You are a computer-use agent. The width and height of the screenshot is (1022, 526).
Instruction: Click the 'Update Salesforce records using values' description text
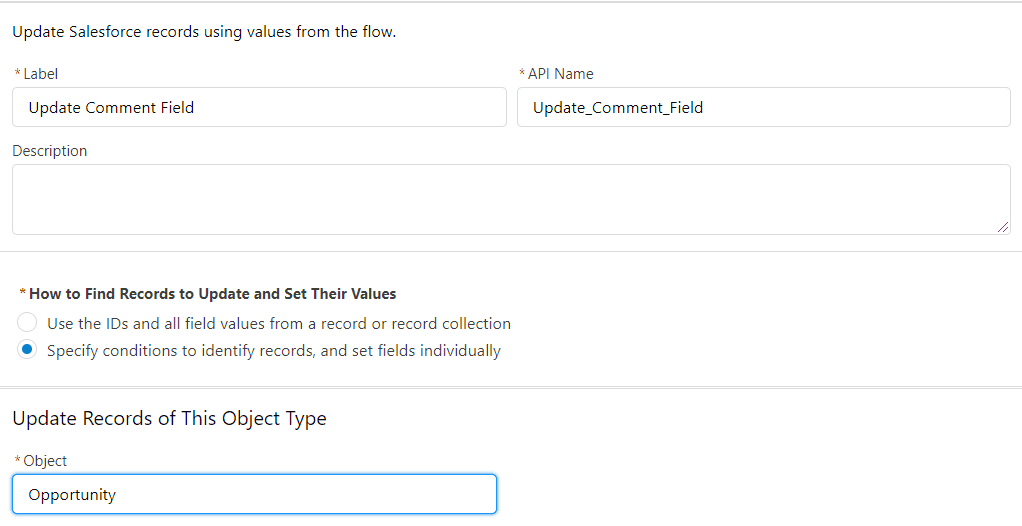coord(204,31)
